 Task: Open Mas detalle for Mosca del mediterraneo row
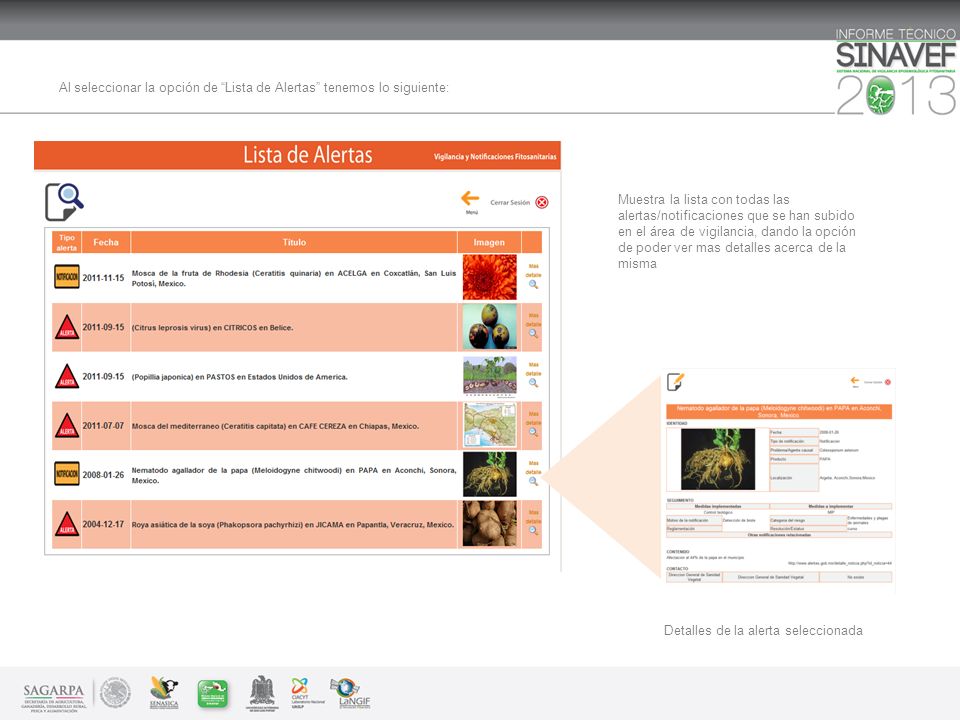[x=533, y=424]
